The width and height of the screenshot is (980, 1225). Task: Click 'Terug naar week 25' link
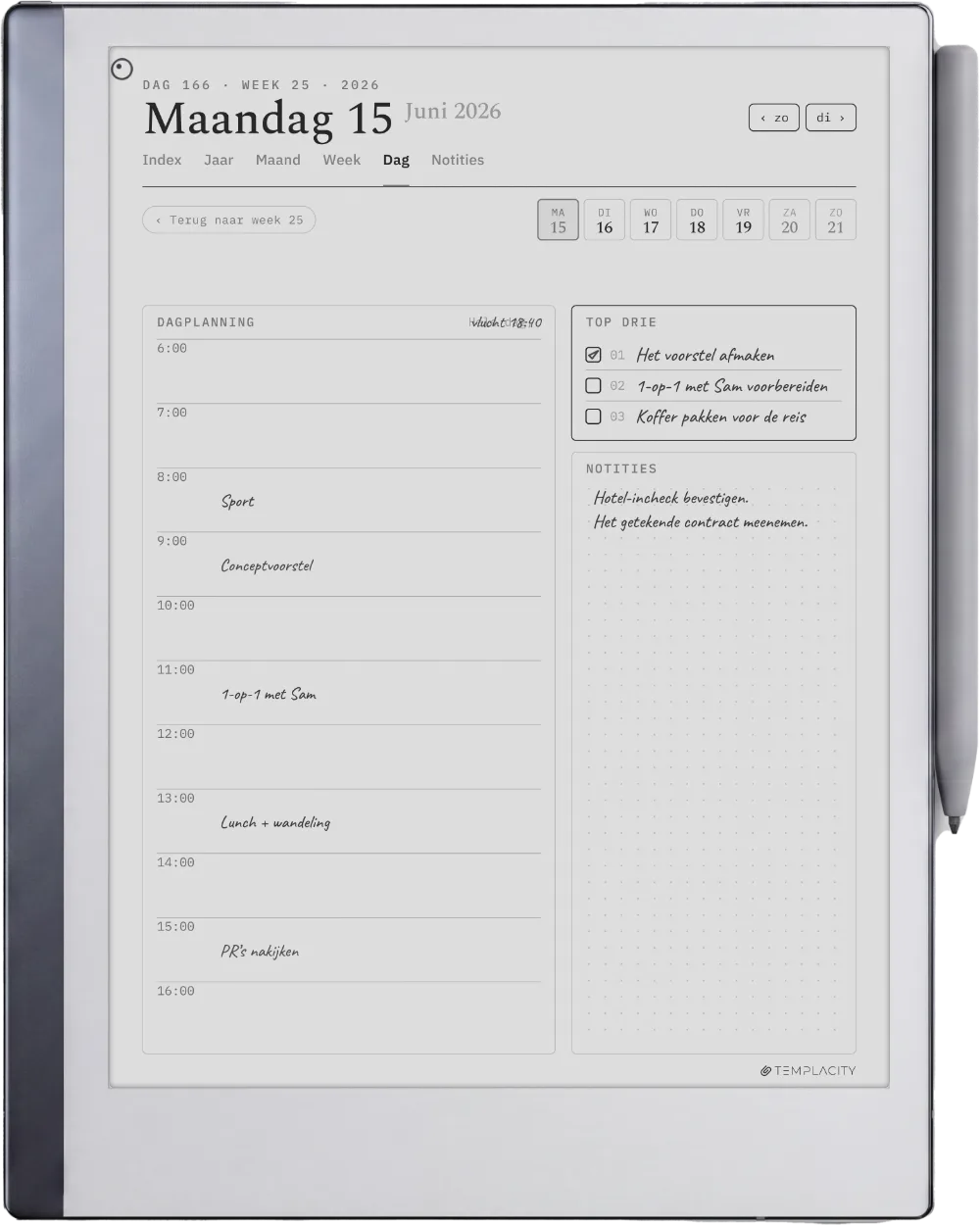coord(229,220)
